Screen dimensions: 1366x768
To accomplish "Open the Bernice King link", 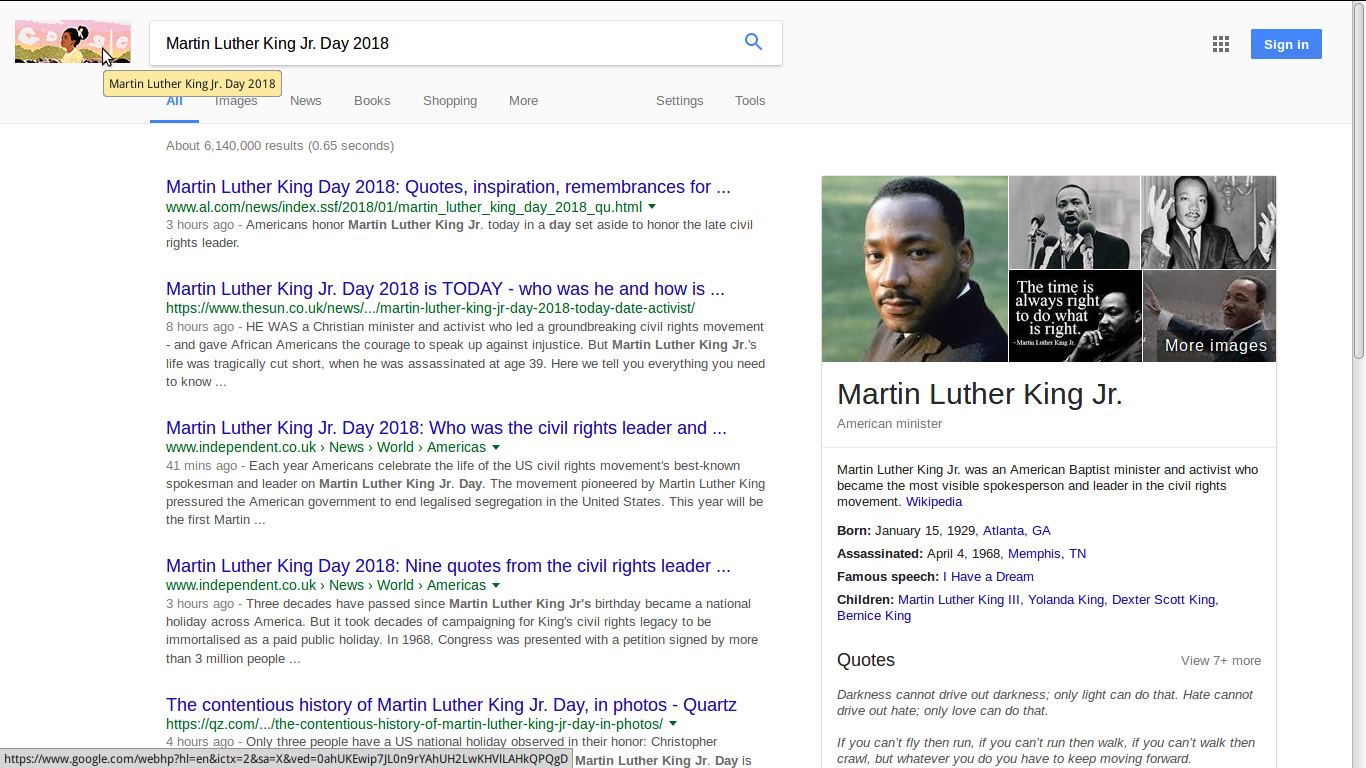I will (x=874, y=616).
